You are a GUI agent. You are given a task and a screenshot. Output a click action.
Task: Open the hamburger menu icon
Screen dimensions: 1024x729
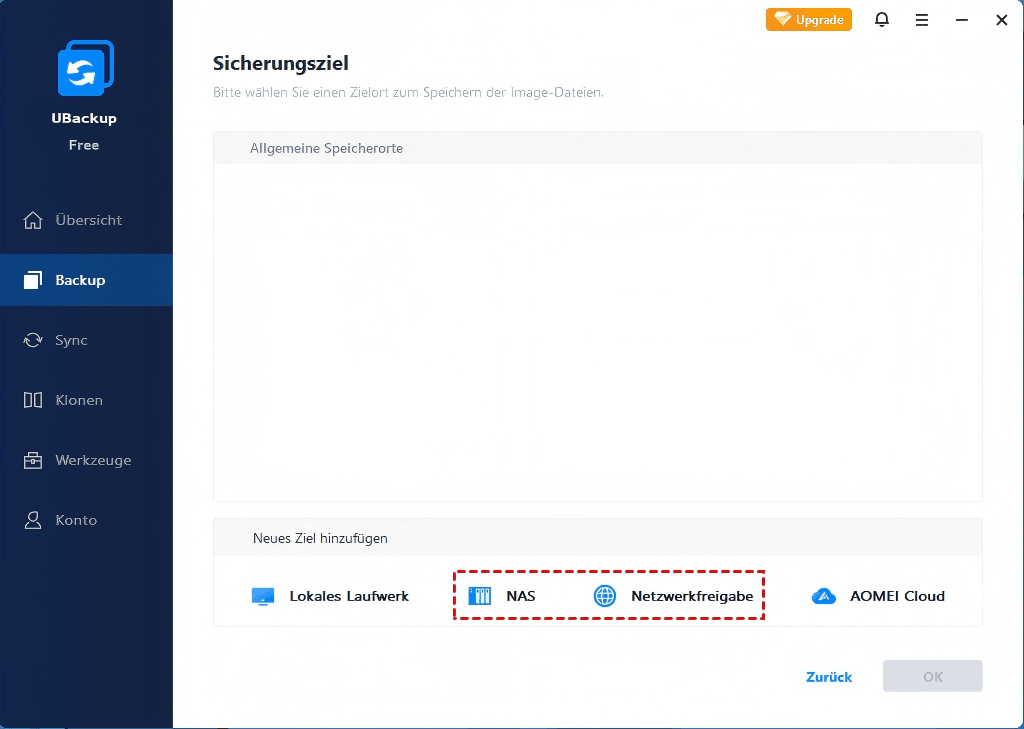[x=921, y=20]
